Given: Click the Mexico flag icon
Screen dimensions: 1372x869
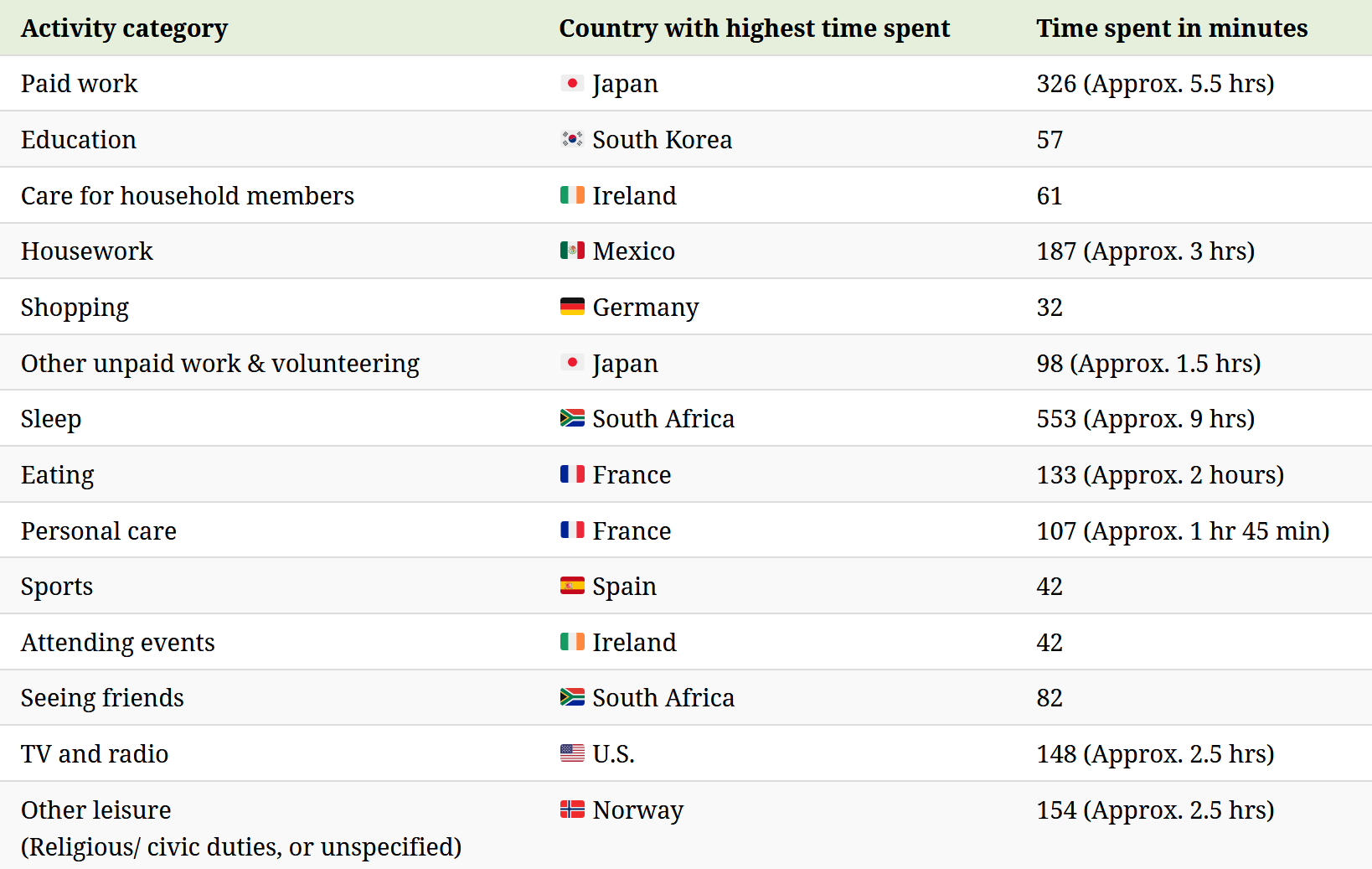Looking at the screenshot, I should (572, 251).
